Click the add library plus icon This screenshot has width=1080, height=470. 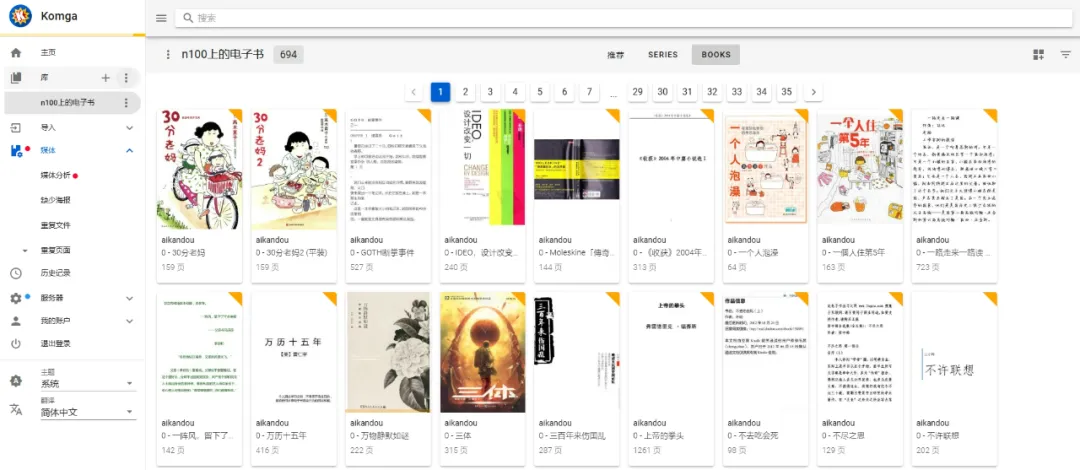coord(106,77)
